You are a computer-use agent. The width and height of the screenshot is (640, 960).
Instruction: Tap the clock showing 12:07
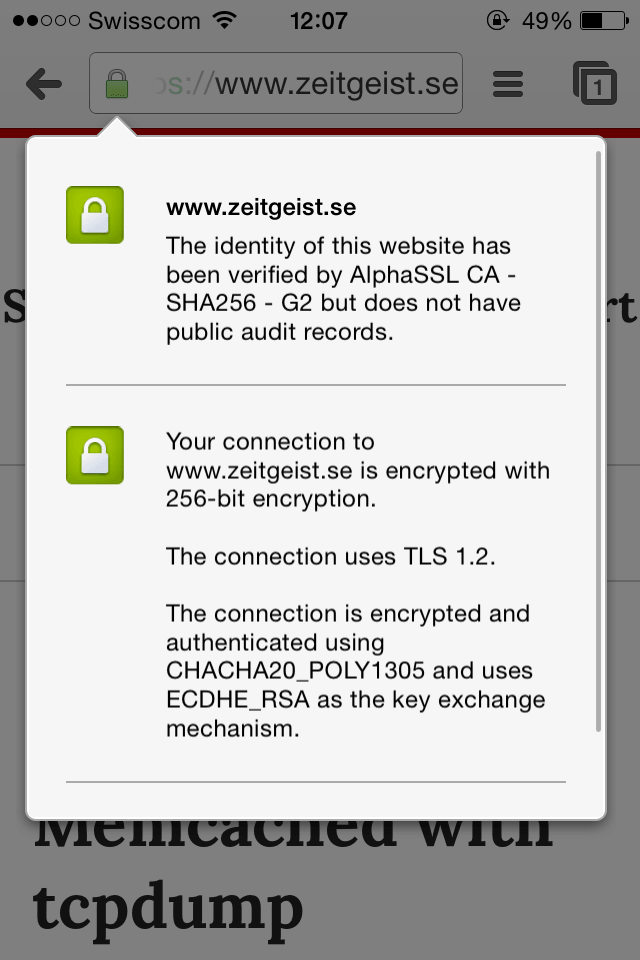coord(319,19)
